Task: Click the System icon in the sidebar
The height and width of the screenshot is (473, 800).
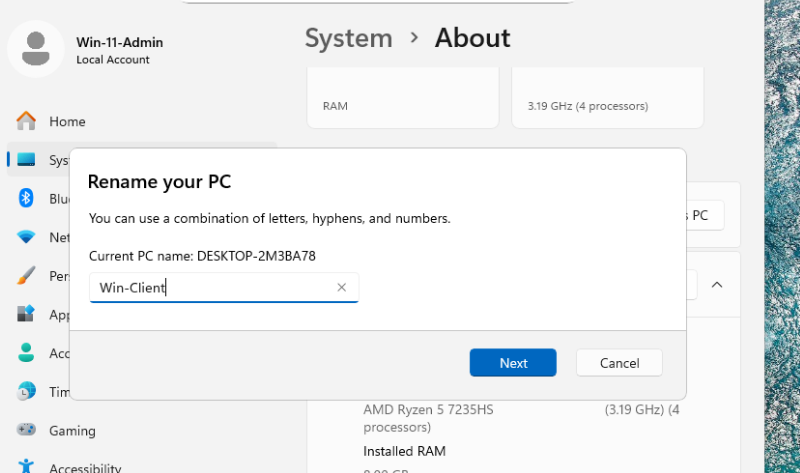Action: click(x=27, y=160)
